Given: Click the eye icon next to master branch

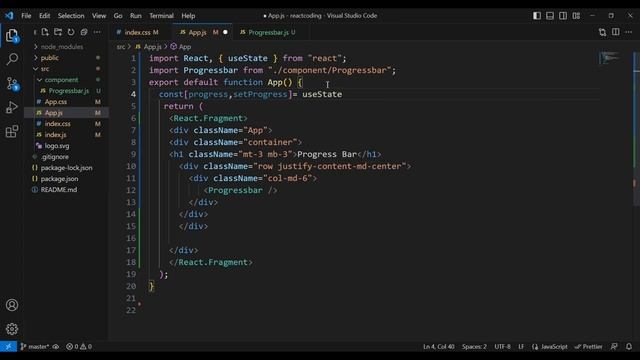Looking at the screenshot, I should 56,347.
